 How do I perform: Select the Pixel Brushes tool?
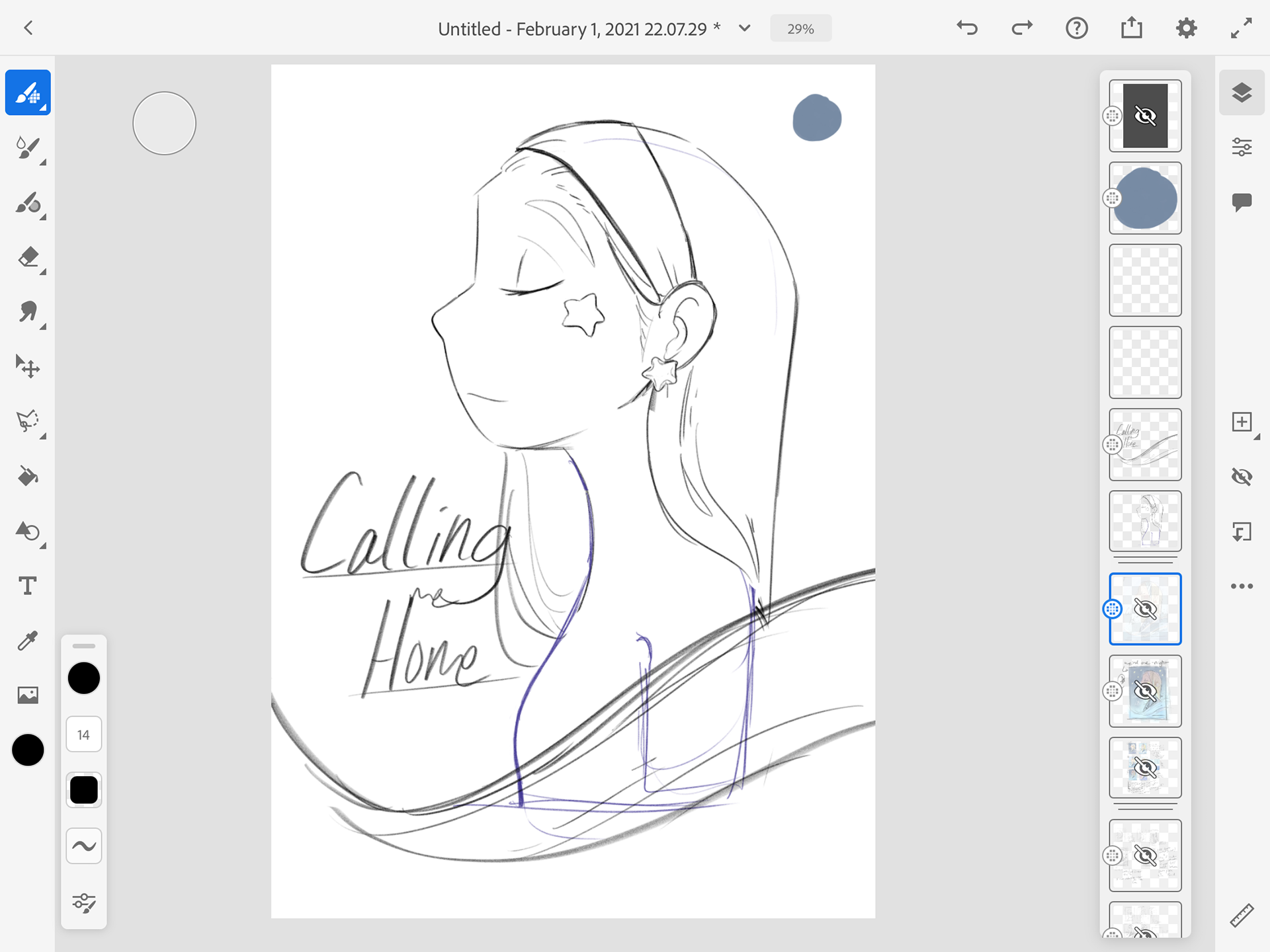(x=28, y=93)
